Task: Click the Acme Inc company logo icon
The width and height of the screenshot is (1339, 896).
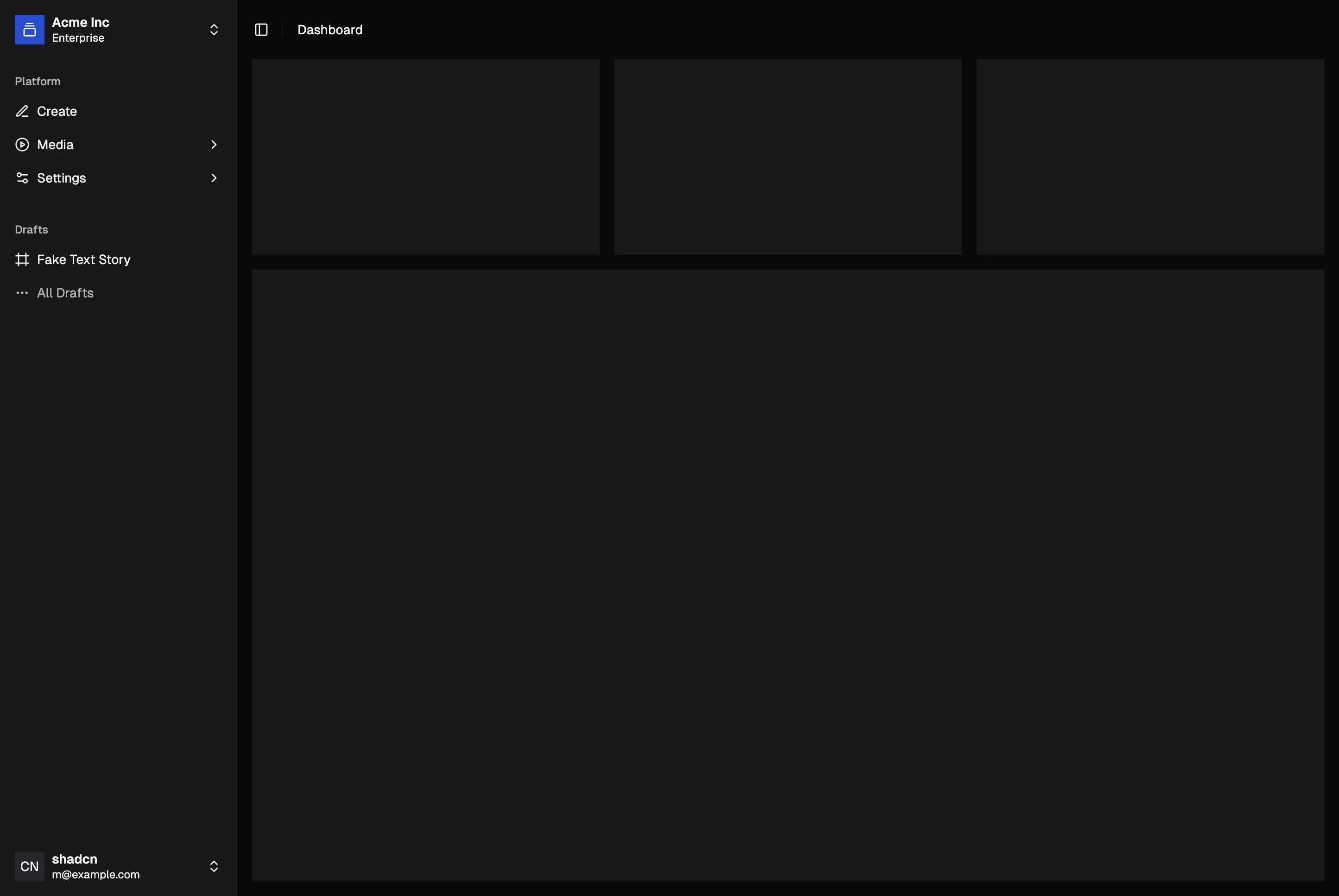Action: (x=29, y=29)
